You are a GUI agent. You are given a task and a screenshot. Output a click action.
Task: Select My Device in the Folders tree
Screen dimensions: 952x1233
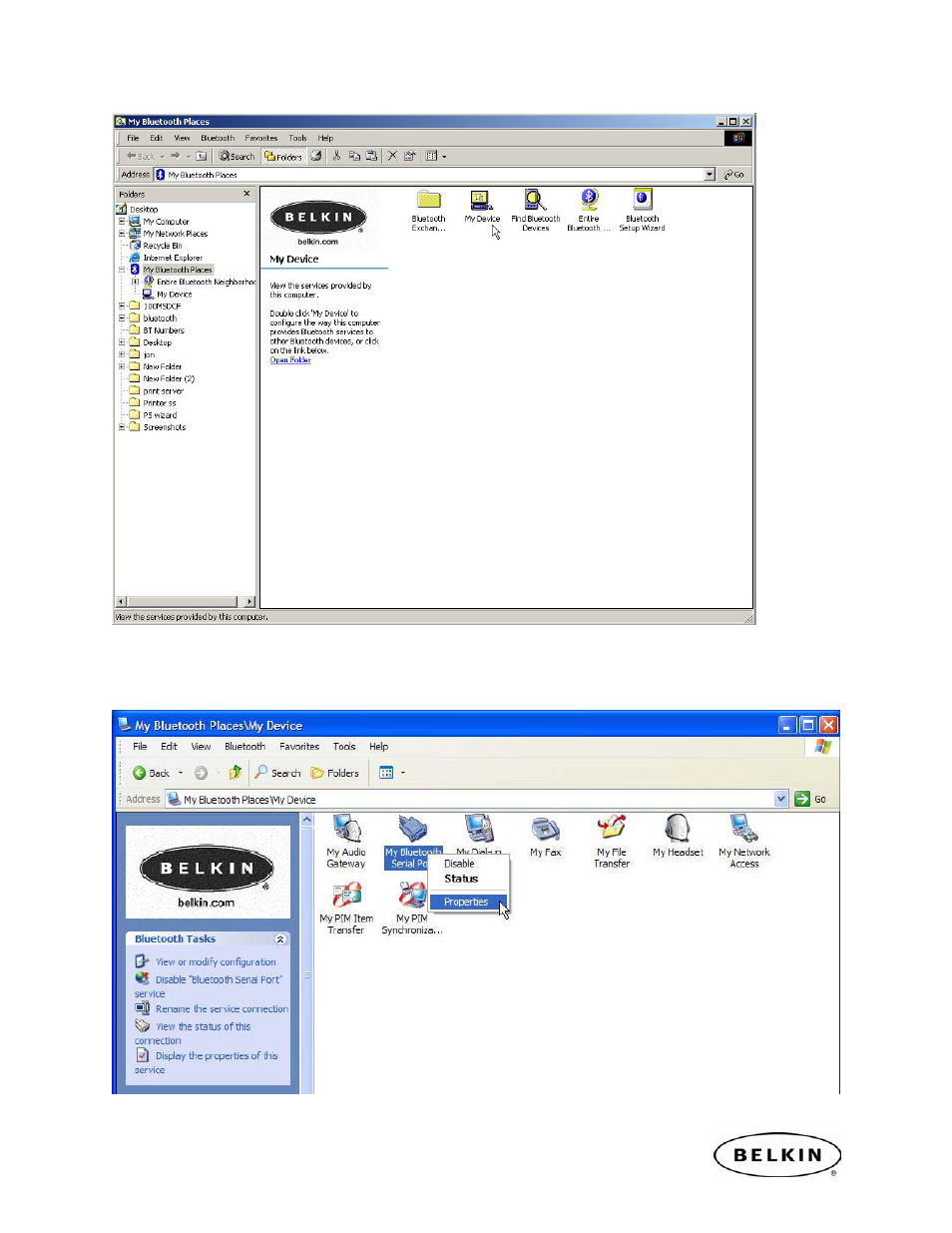point(174,294)
